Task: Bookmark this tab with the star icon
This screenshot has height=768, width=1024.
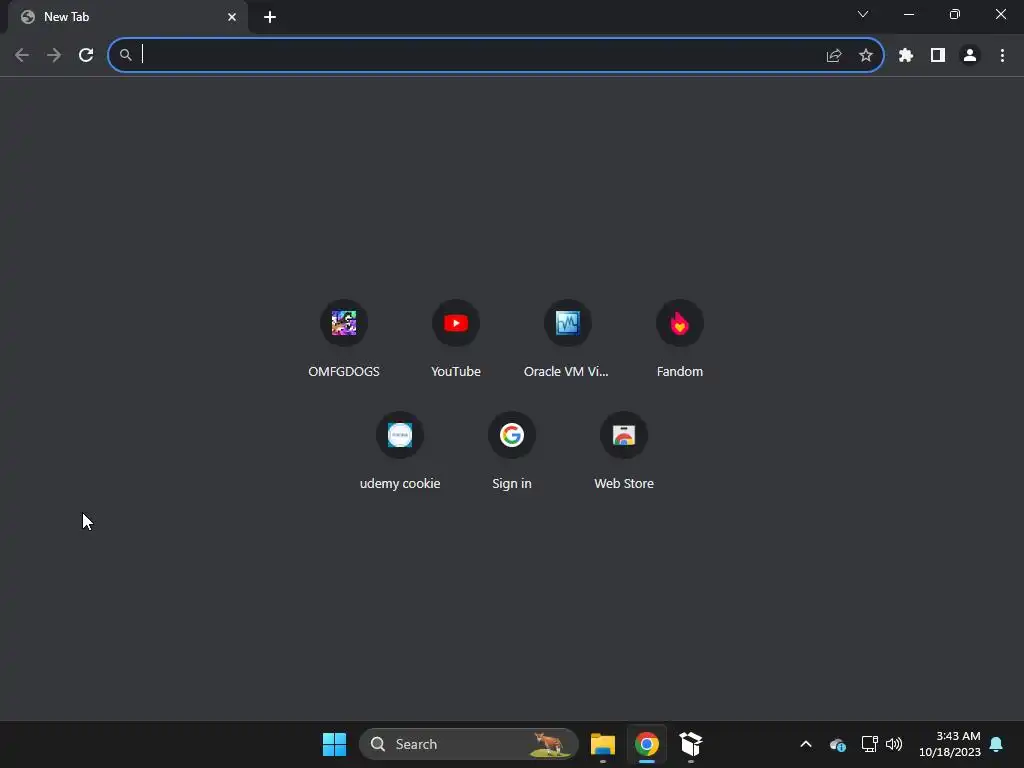Action: coord(866,56)
